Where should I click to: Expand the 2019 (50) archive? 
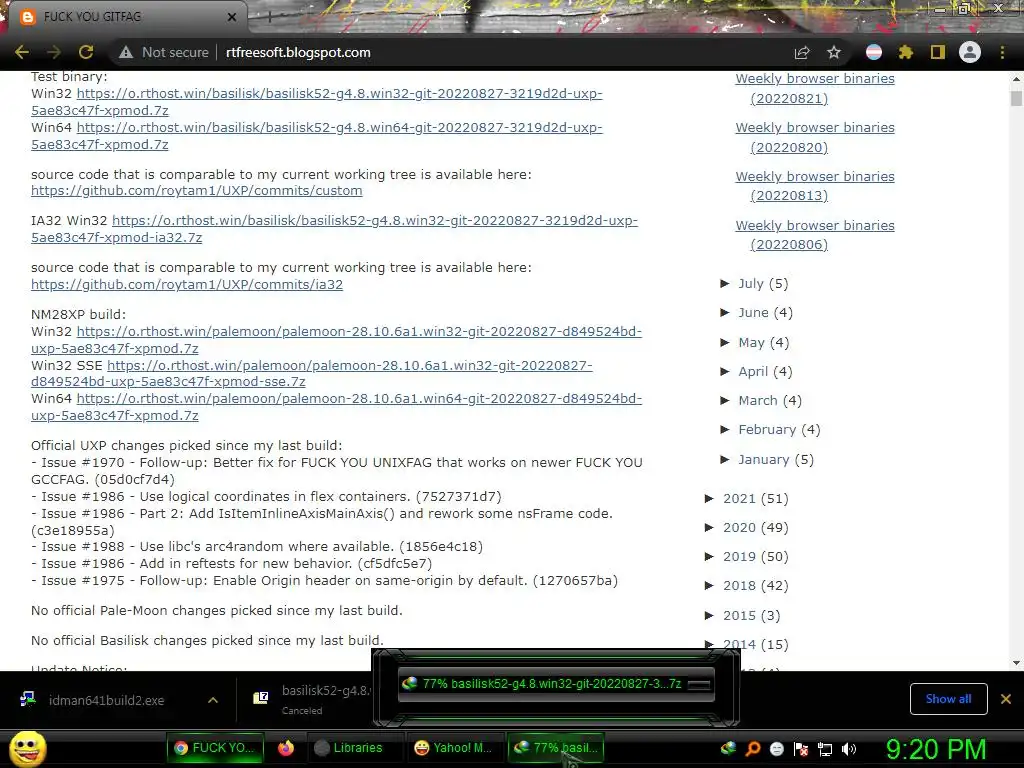(x=710, y=556)
